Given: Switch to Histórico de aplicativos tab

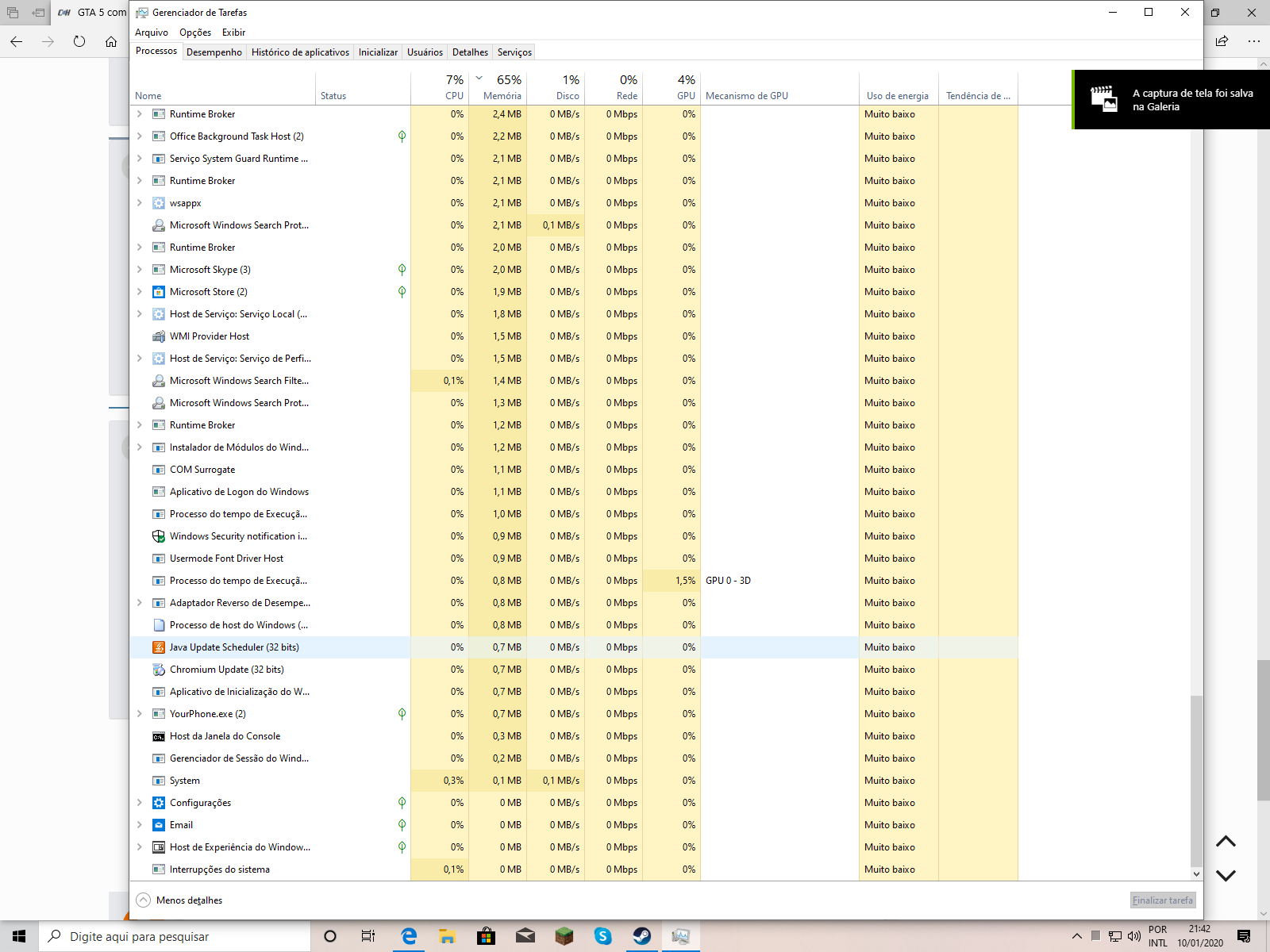Looking at the screenshot, I should point(300,52).
